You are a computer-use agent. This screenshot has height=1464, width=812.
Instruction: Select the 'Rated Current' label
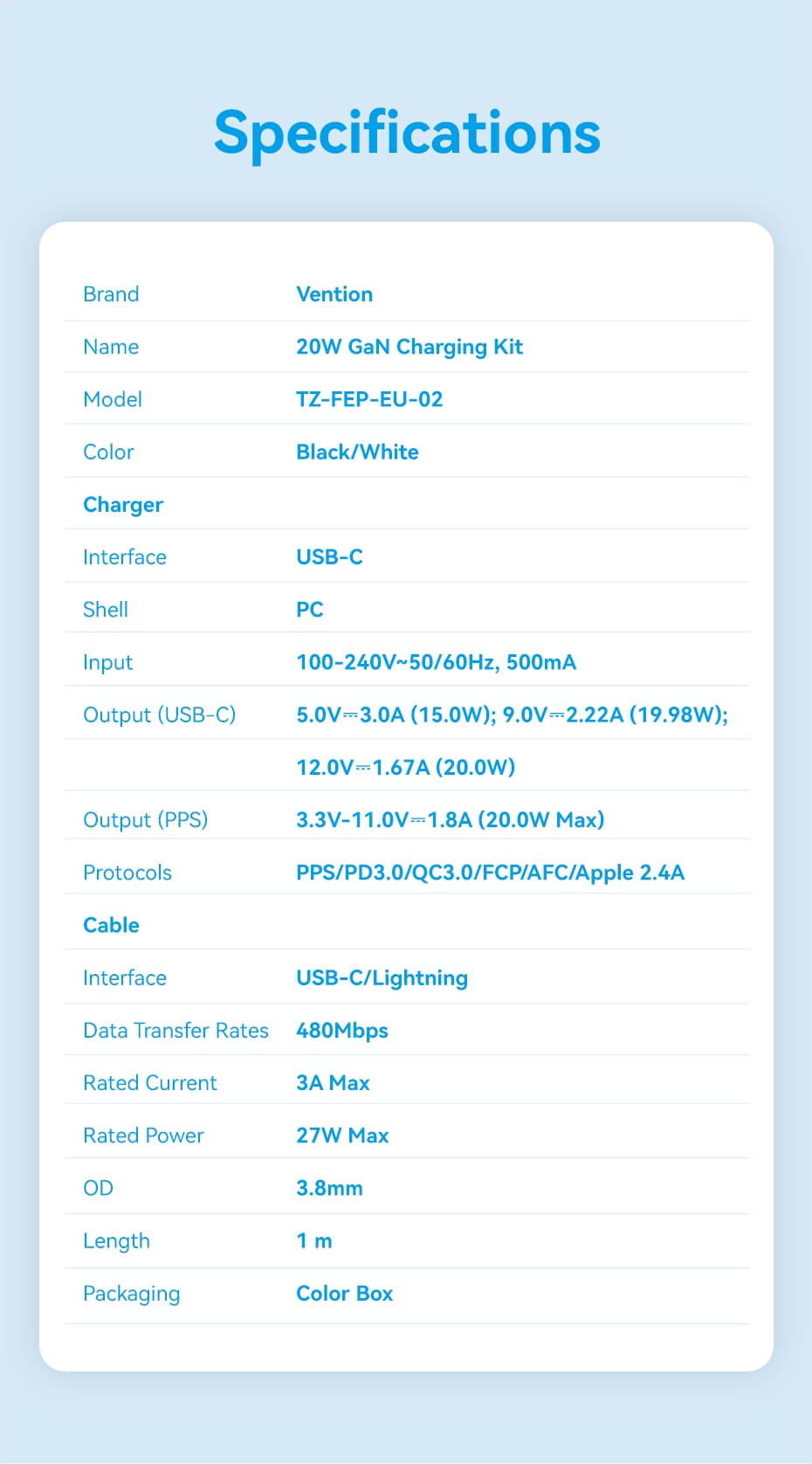150,1083
